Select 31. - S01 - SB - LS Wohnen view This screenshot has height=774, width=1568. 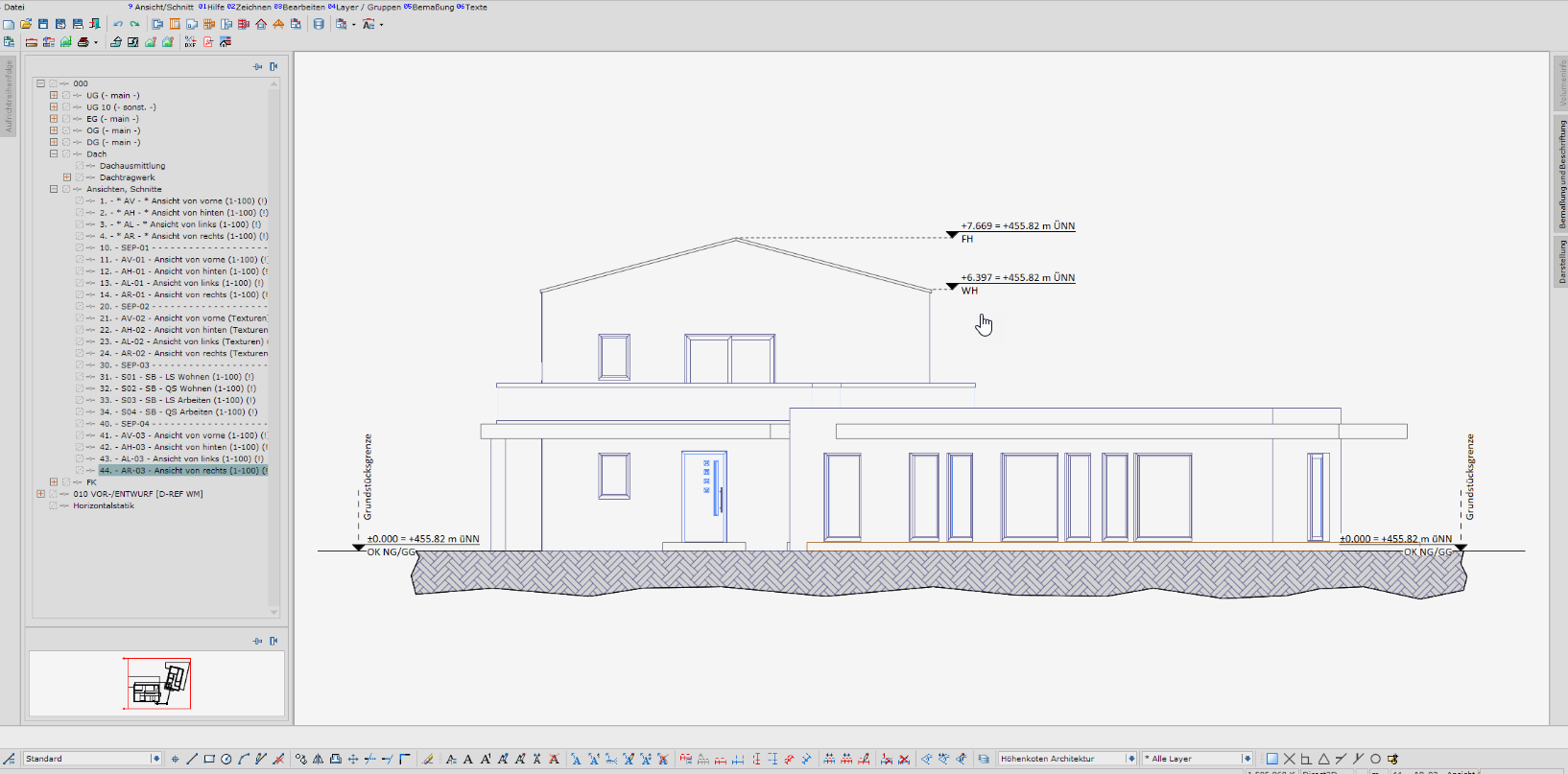coord(177,377)
